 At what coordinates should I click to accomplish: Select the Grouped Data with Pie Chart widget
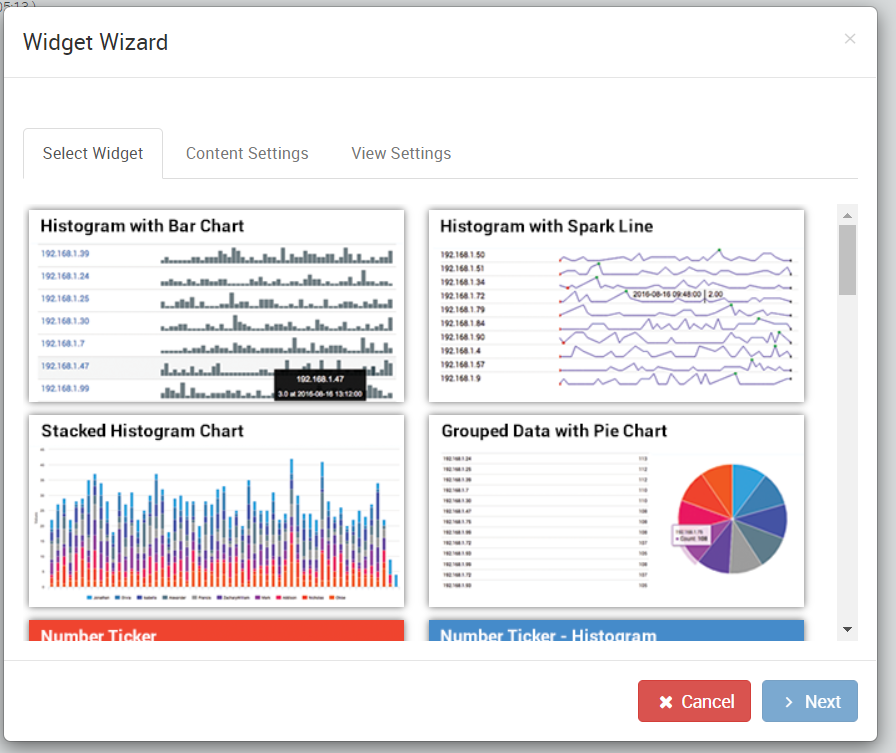[x=616, y=511]
